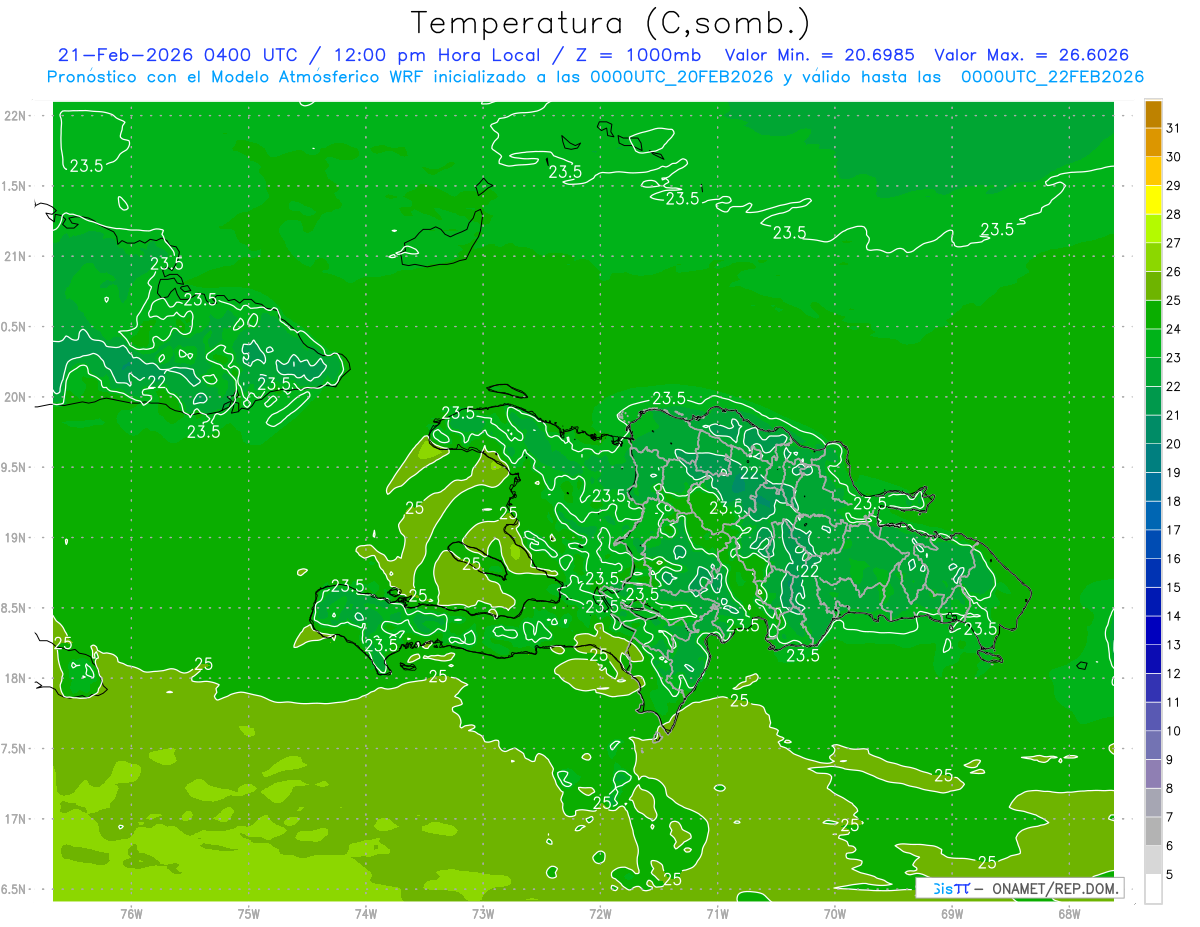Click the '11' label on the color scale
1200x927 pixels.
coord(1174,703)
